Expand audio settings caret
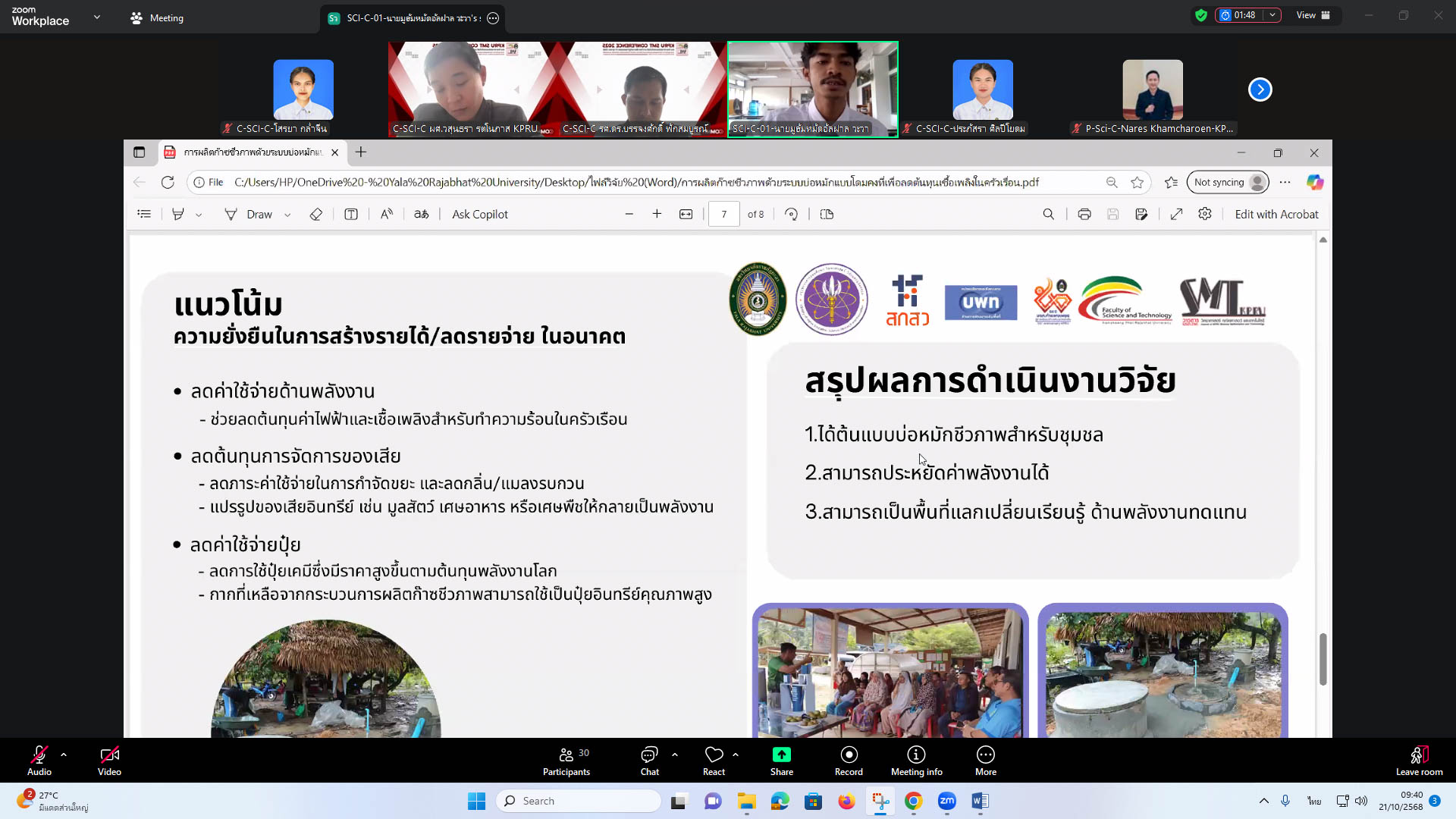Viewport: 1456px width, 819px height. pos(64,755)
